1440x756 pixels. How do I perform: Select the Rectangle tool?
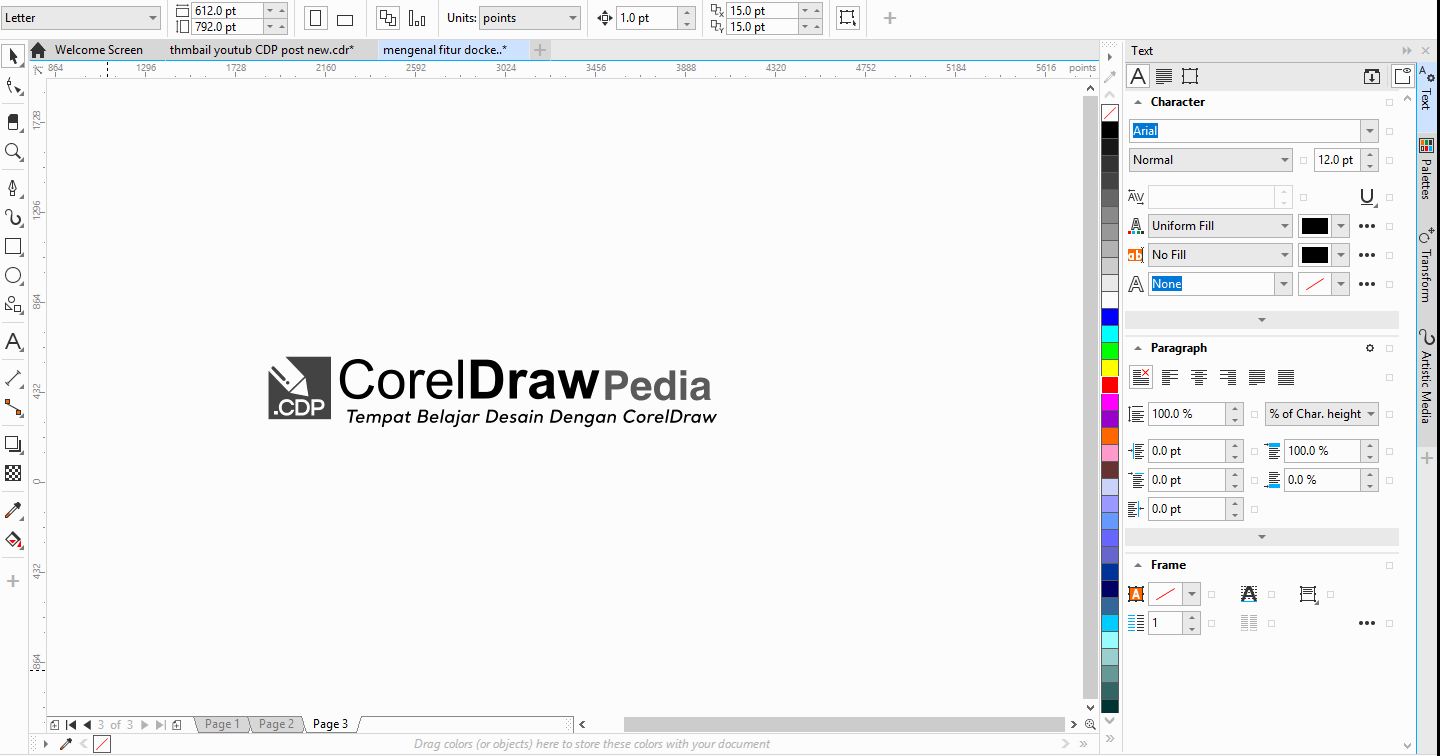click(13, 246)
